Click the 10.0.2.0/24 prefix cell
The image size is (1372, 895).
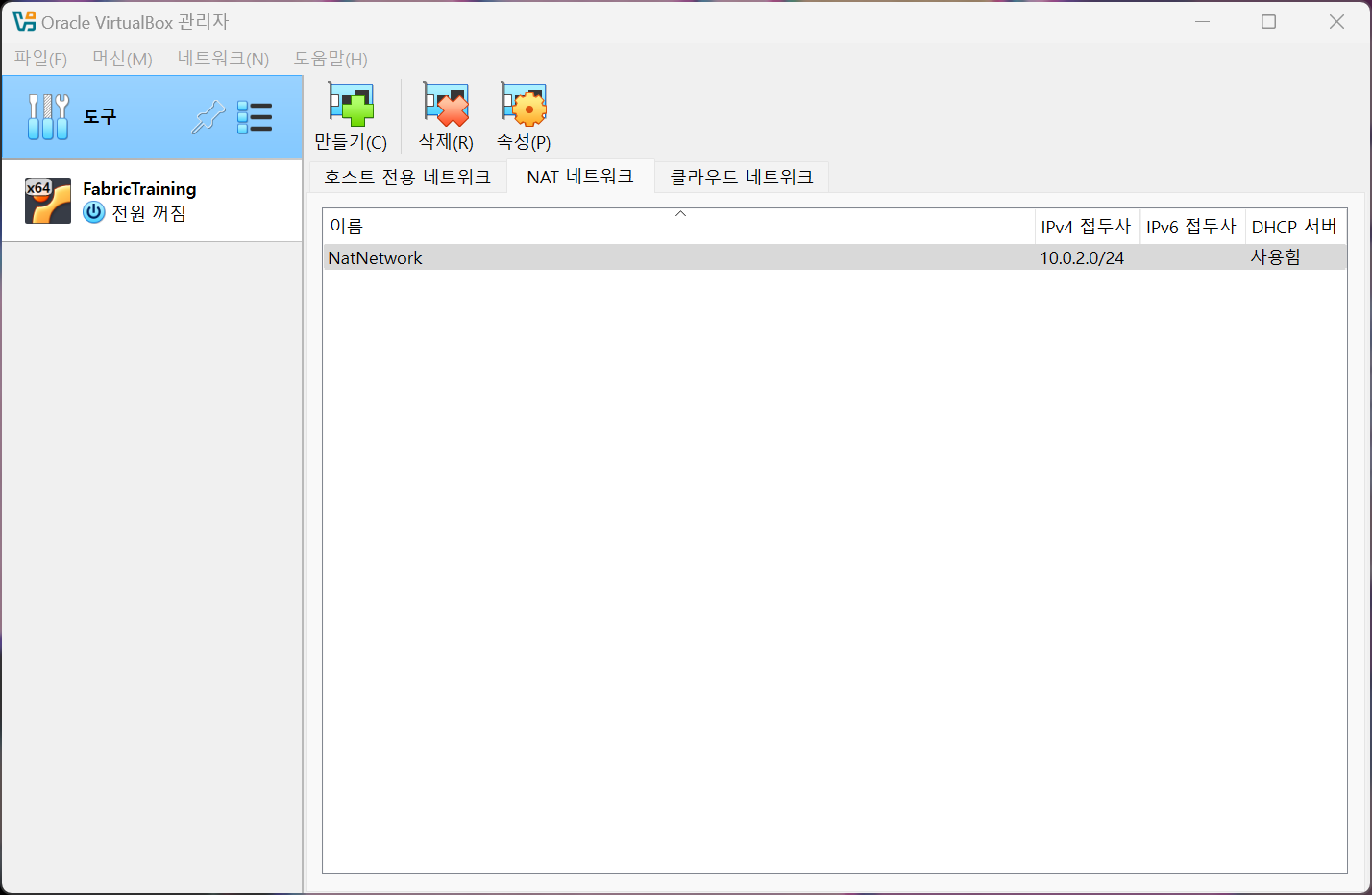click(x=1082, y=257)
